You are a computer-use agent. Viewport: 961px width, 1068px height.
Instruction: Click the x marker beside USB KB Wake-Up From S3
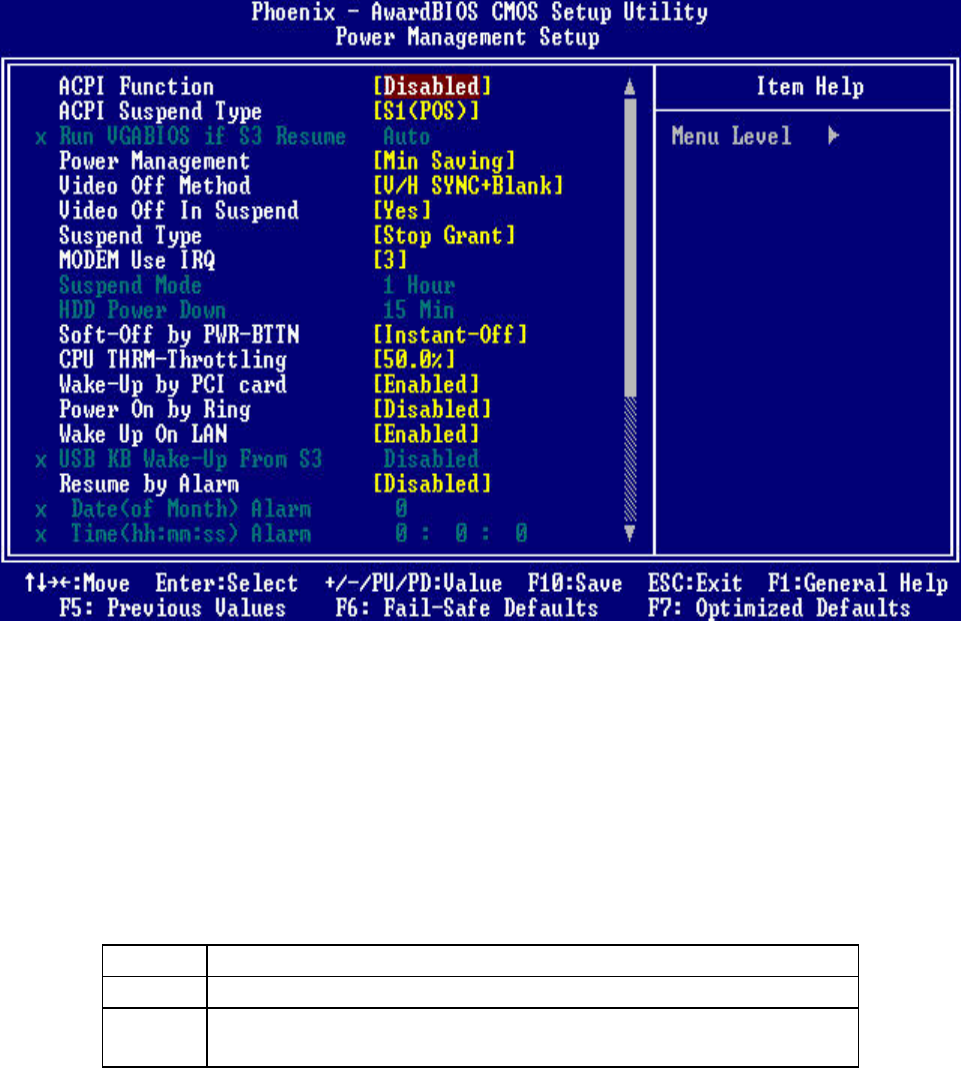[x=41, y=460]
